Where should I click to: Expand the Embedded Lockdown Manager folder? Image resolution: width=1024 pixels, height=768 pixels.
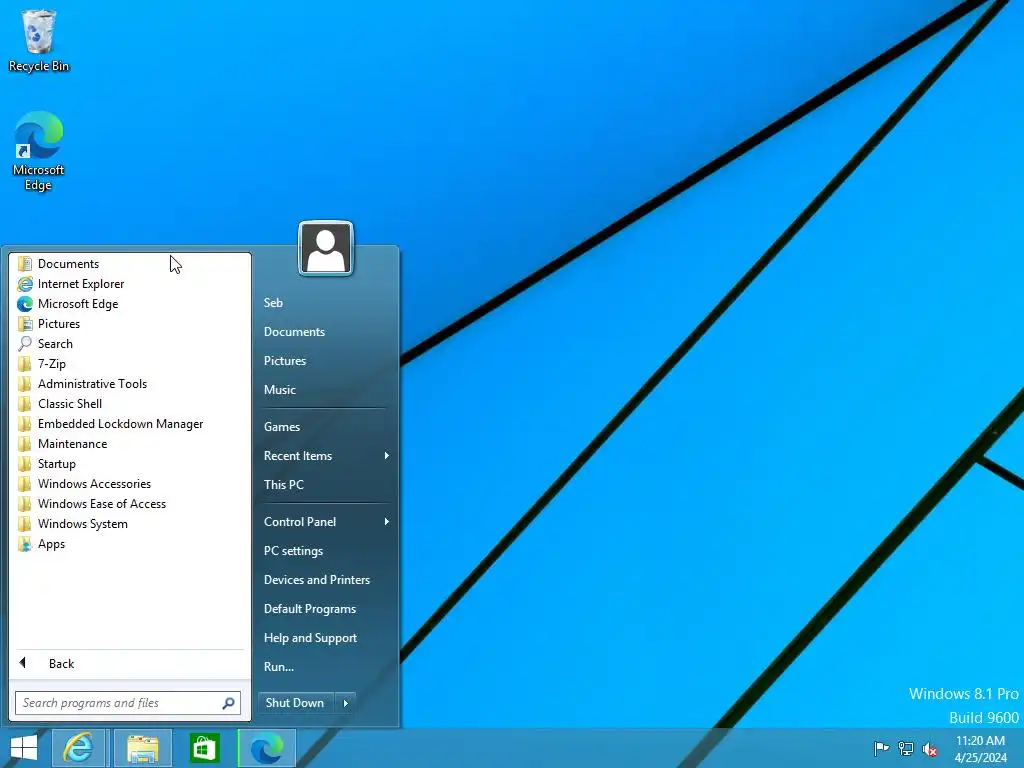[x=129, y=424]
